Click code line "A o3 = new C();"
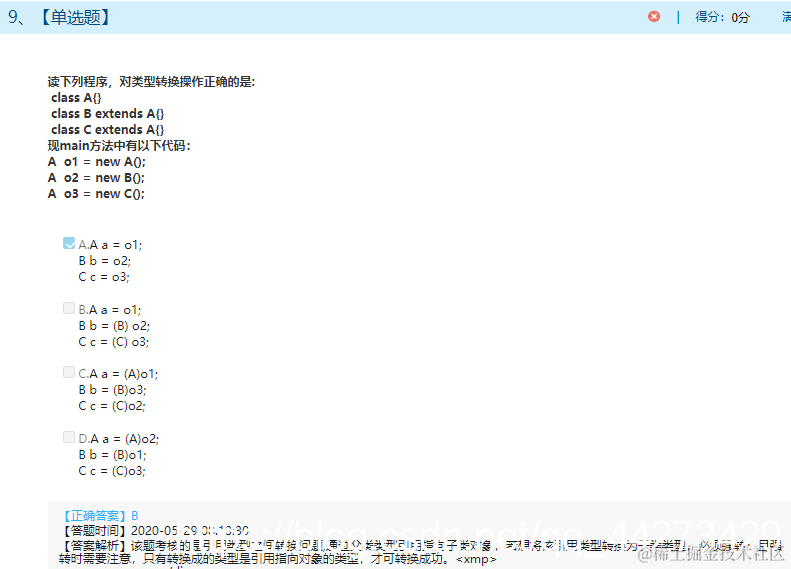The height and width of the screenshot is (569, 791). tap(96, 194)
